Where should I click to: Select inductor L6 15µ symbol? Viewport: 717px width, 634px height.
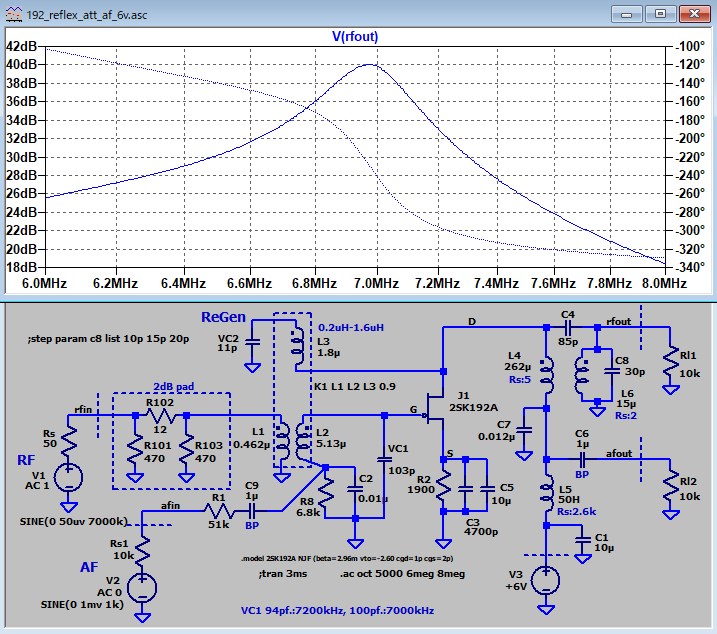click(582, 375)
